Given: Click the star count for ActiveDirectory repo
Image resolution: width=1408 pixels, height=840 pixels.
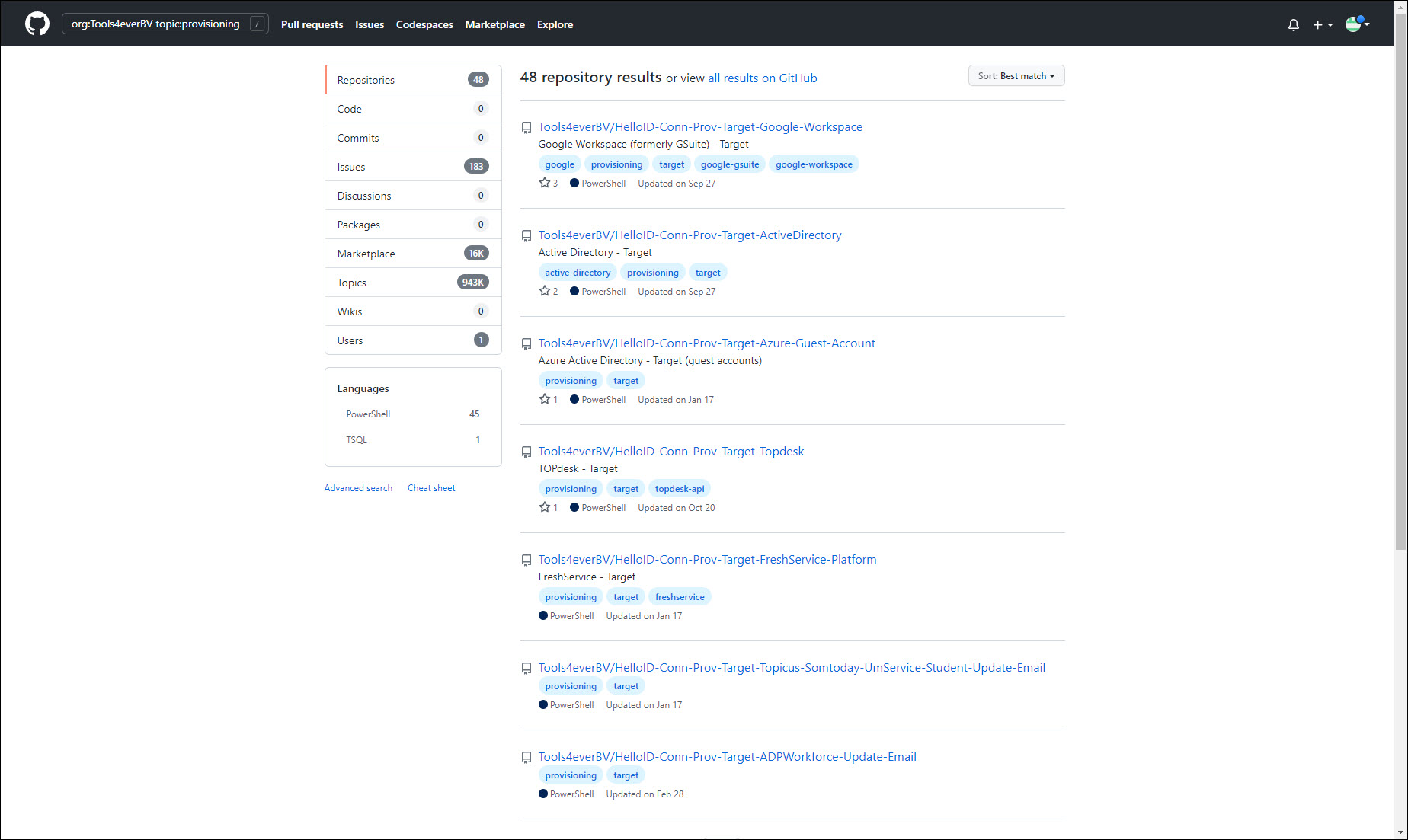Looking at the screenshot, I should tap(549, 291).
